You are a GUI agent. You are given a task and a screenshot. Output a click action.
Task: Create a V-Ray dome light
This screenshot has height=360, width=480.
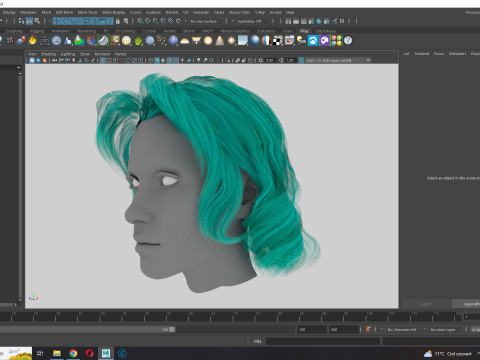click(185, 41)
